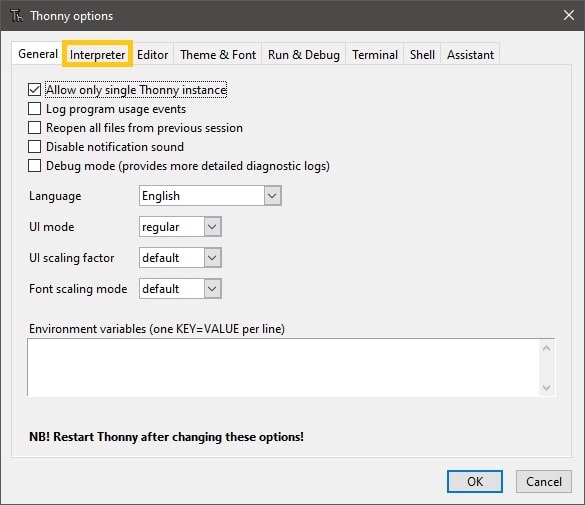Click the Restart Thonny notice text

166,437
